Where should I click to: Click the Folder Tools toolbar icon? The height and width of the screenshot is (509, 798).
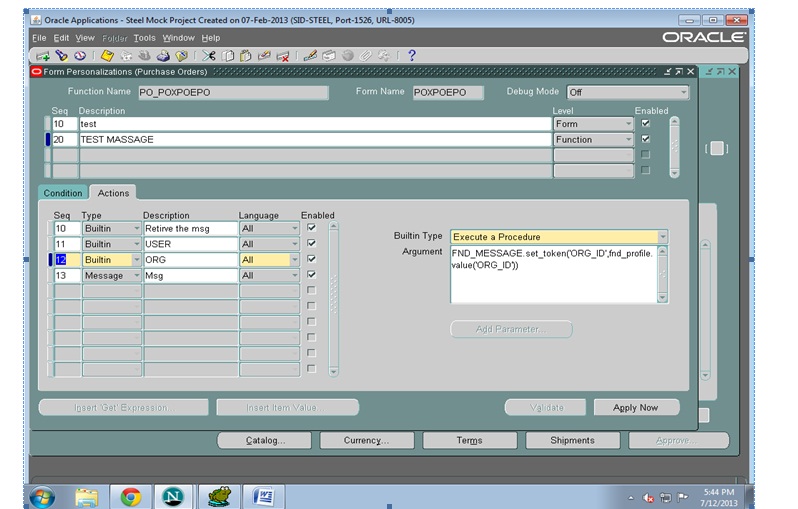pyautogui.click(x=384, y=55)
